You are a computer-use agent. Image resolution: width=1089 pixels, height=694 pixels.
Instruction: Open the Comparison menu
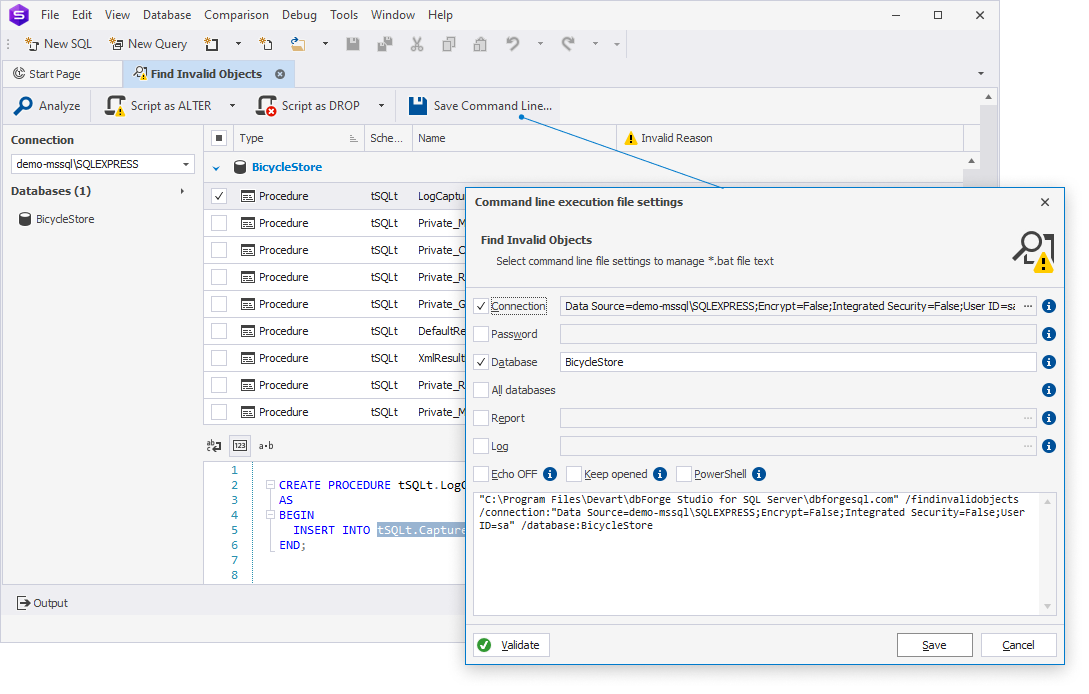(x=236, y=15)
